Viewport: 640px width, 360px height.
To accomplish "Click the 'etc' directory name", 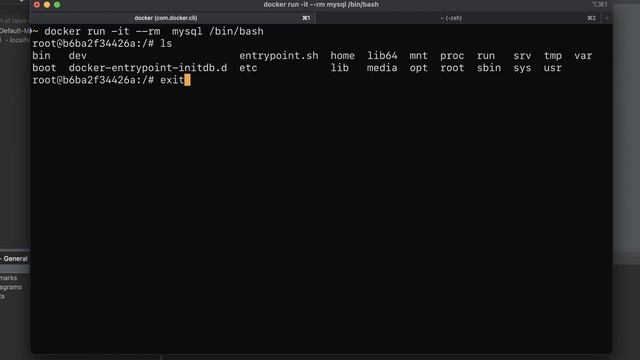I will click(x=248, y=68).
